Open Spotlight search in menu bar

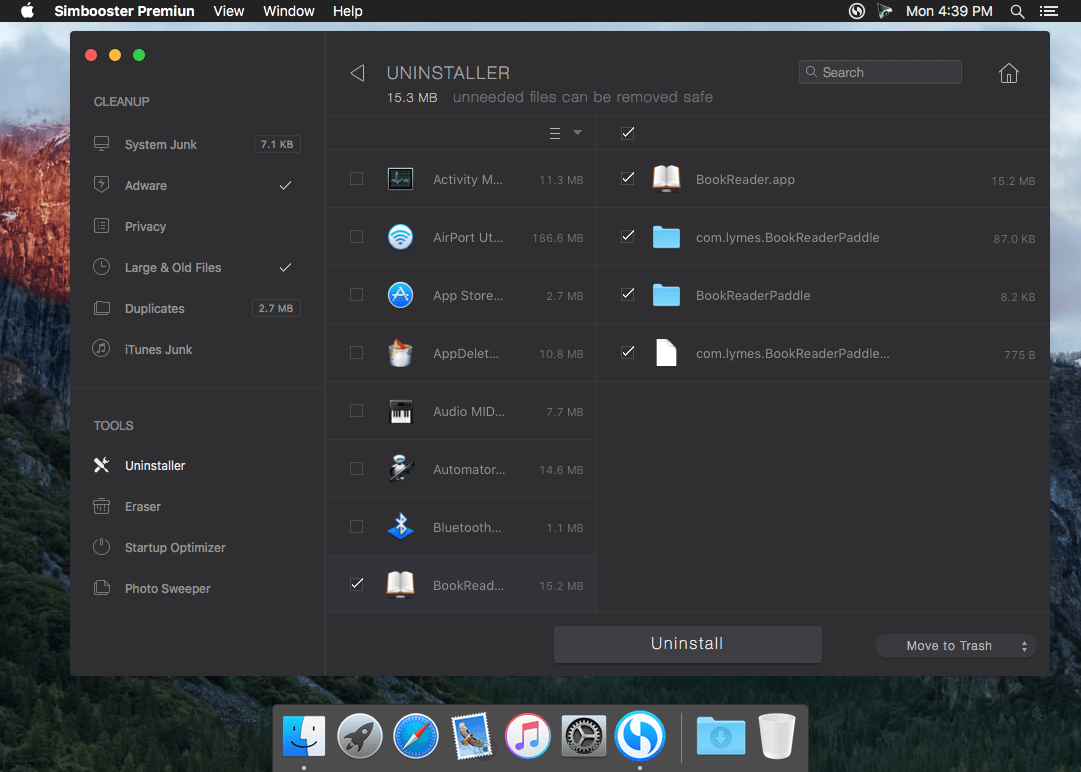coord(1018,11)
